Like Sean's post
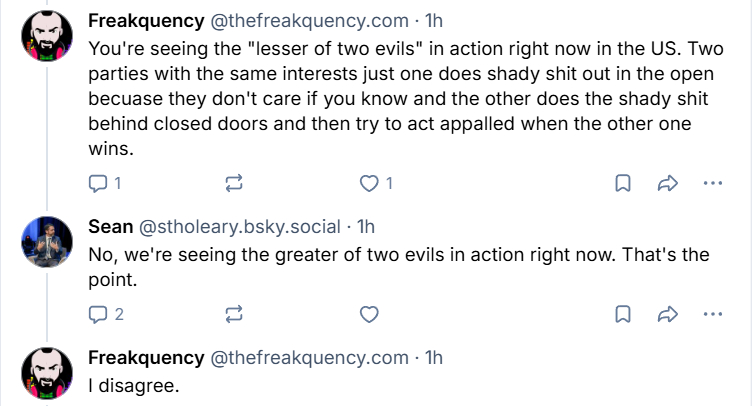752x406 pixels. point(369,314)
